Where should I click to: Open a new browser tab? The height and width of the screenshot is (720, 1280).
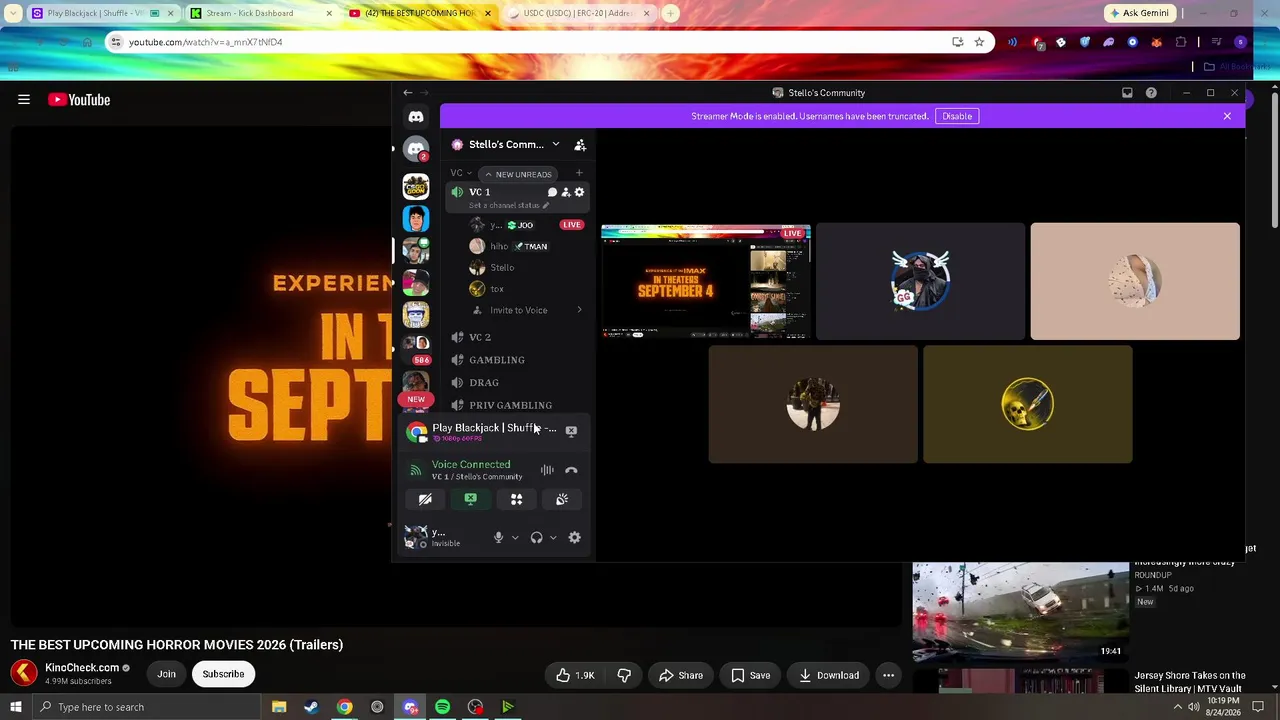(x=671, y=13)
